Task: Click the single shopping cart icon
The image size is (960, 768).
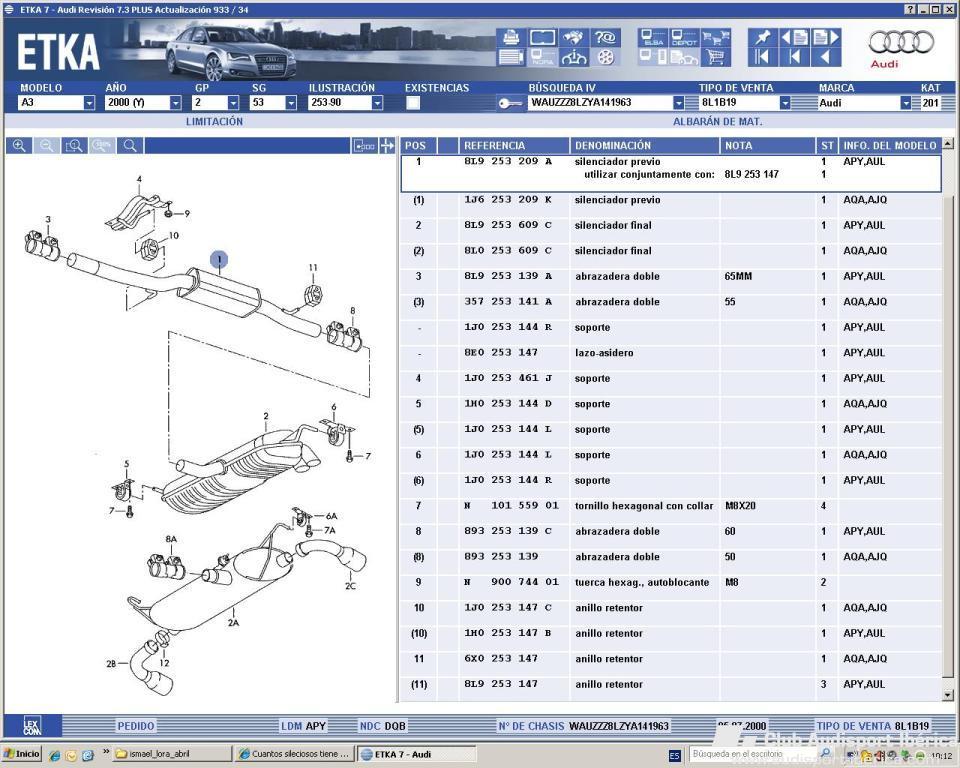Action: 715,58
